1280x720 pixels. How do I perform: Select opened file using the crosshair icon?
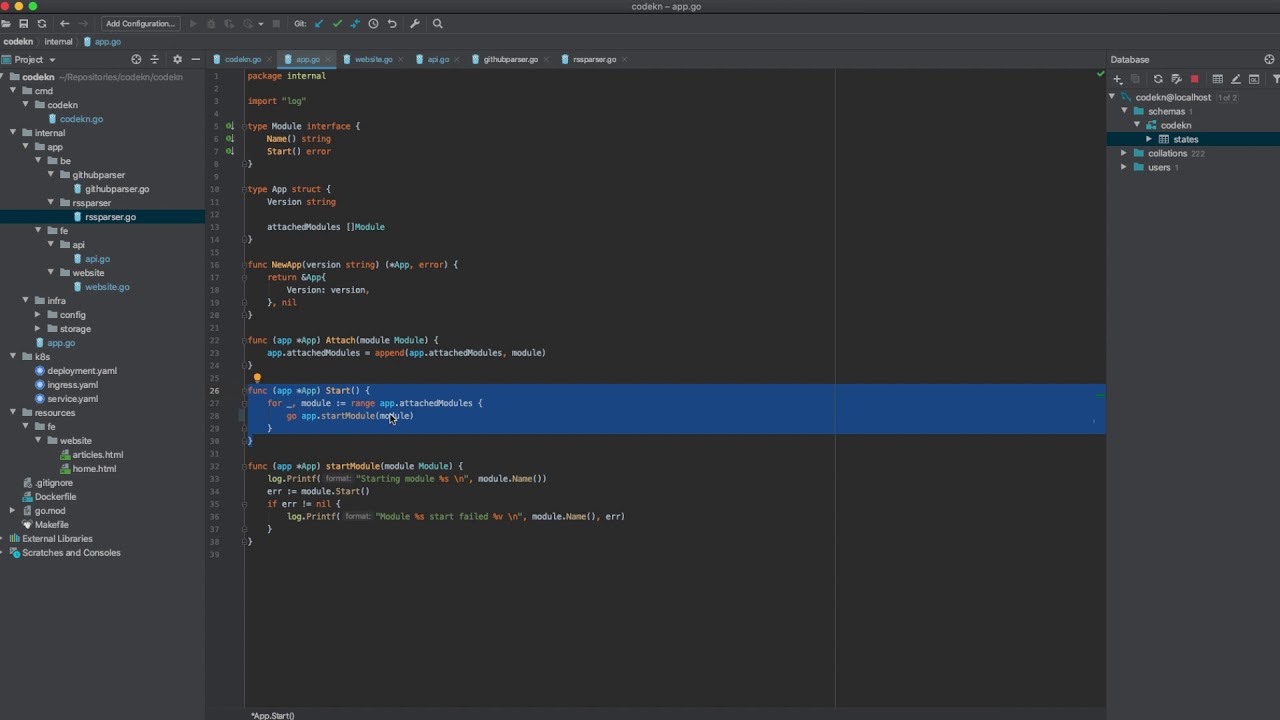pyautogui.click(x=136, y=59)
